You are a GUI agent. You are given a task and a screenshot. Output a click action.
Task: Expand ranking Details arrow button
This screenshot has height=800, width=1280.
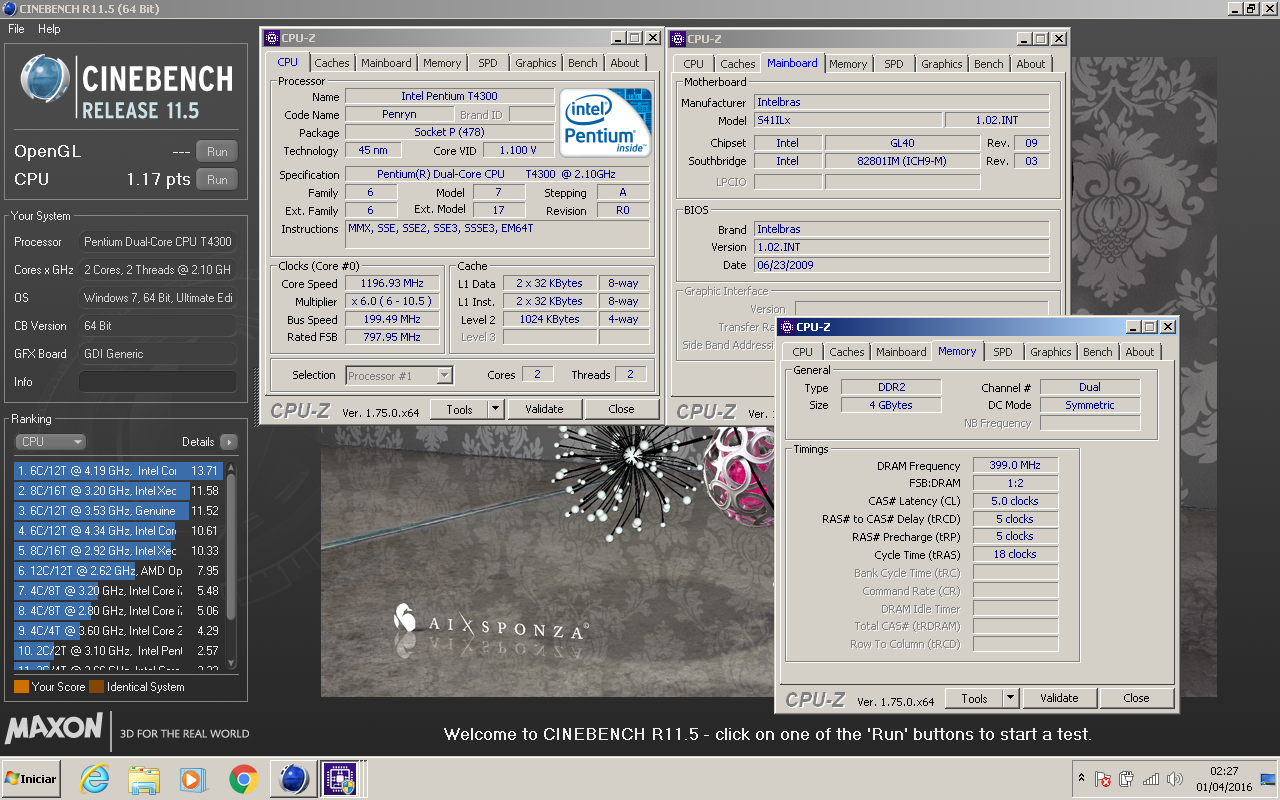click(x=228, y=441)
